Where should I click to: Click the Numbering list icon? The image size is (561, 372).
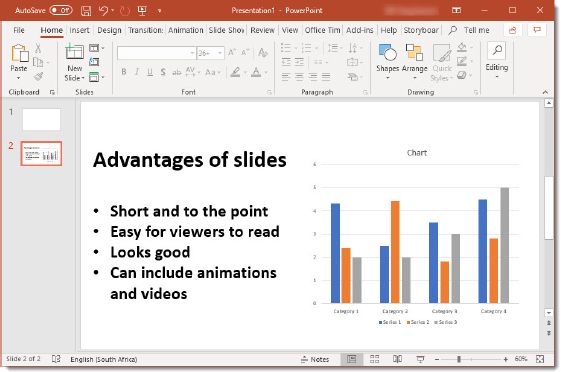pyautogui.click(x=306, y=48)
